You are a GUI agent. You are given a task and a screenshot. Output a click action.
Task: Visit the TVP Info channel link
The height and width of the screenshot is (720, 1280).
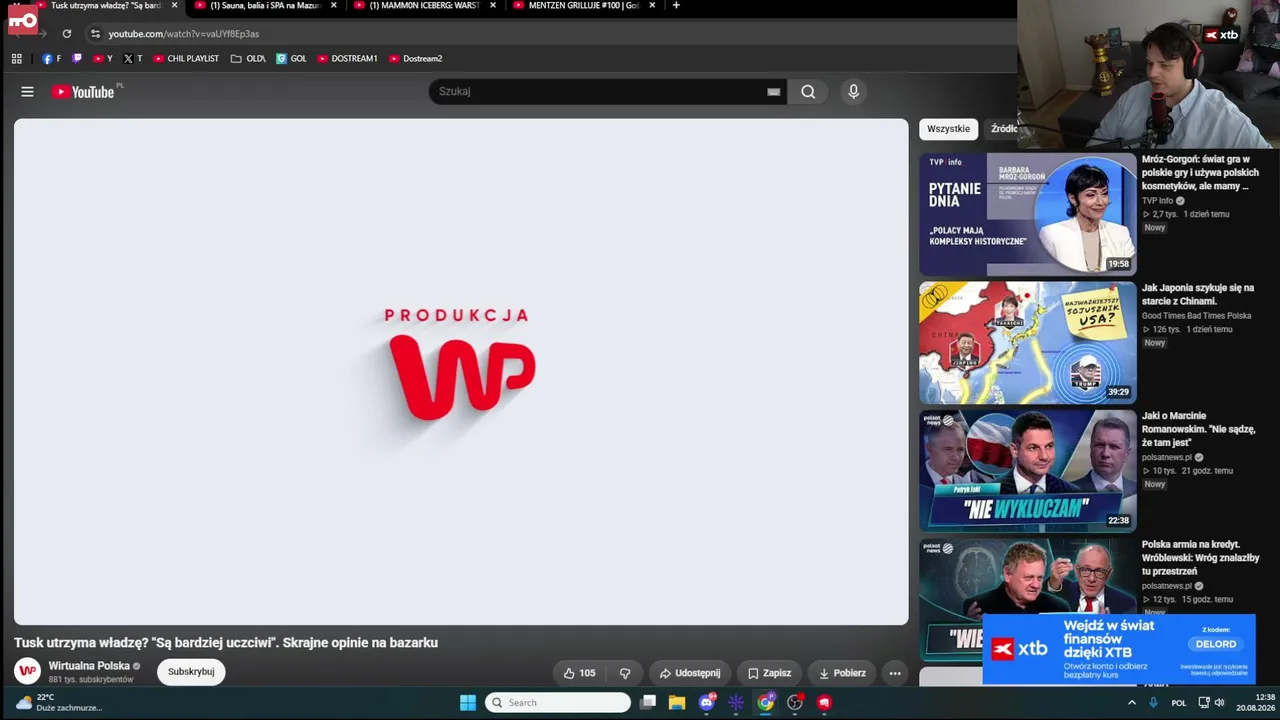[x=1158, y=201]
